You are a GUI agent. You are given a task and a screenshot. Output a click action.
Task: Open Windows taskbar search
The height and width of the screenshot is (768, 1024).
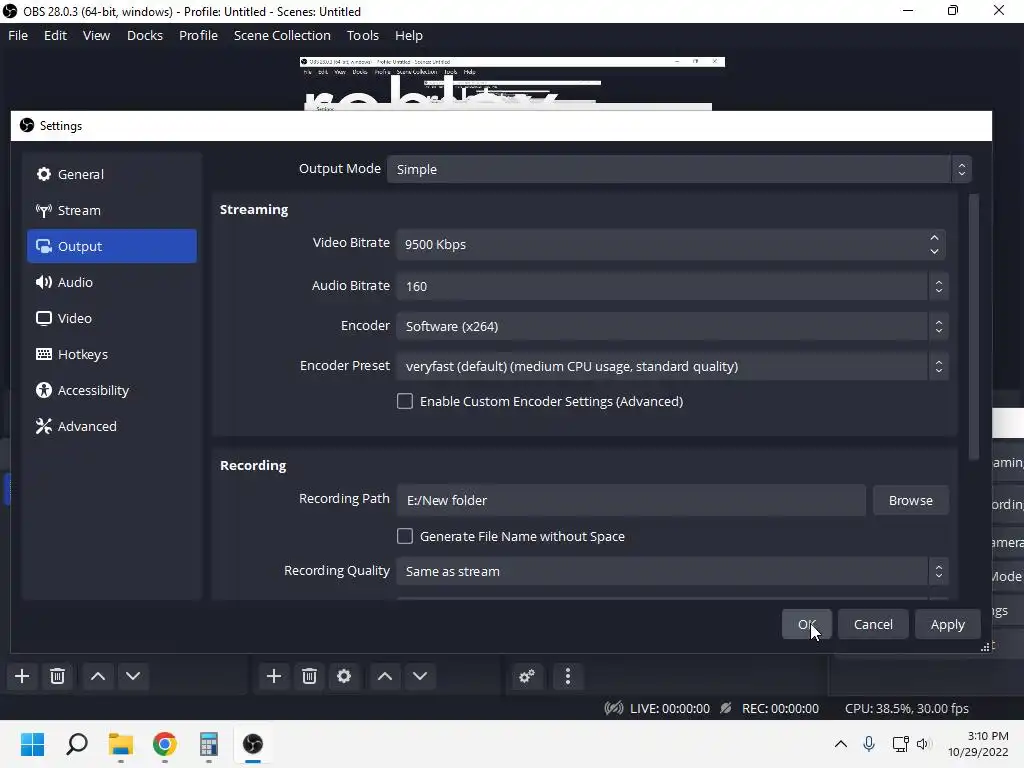77,744
